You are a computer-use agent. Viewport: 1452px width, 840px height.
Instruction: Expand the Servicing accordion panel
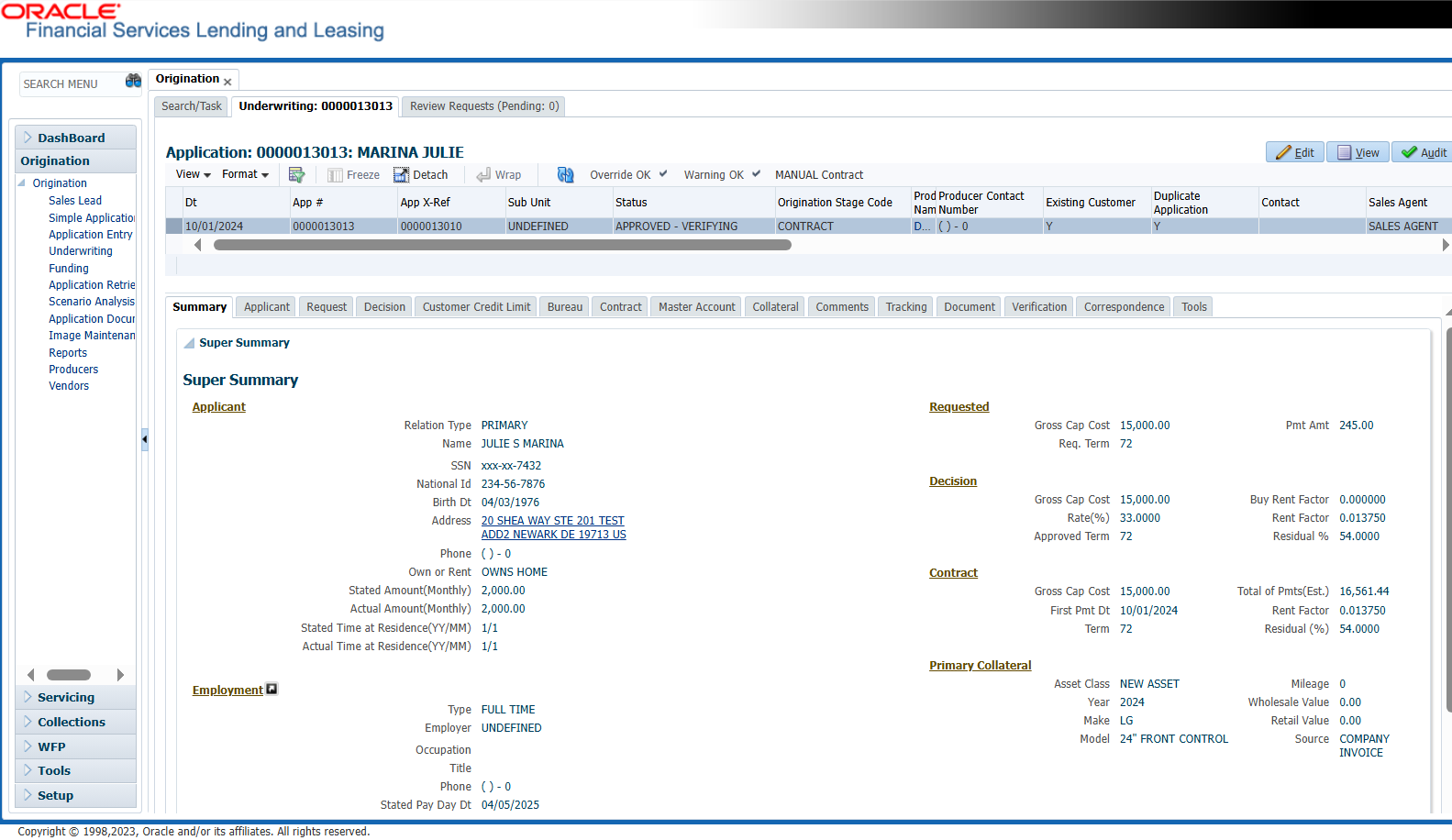coord(75,697)
